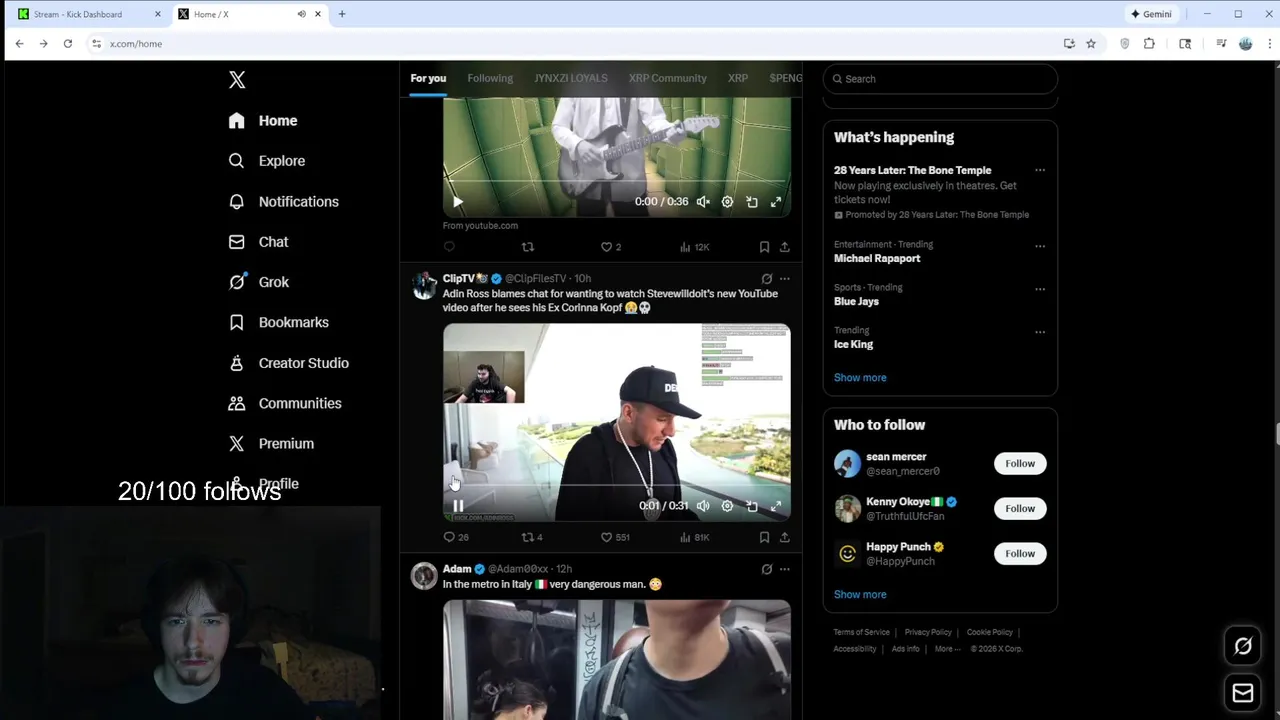The width and height of the screenshot is (1280, 720).
Task: Toggle picture-in-picture on guitar video
Action: click(x=752, y=202)
